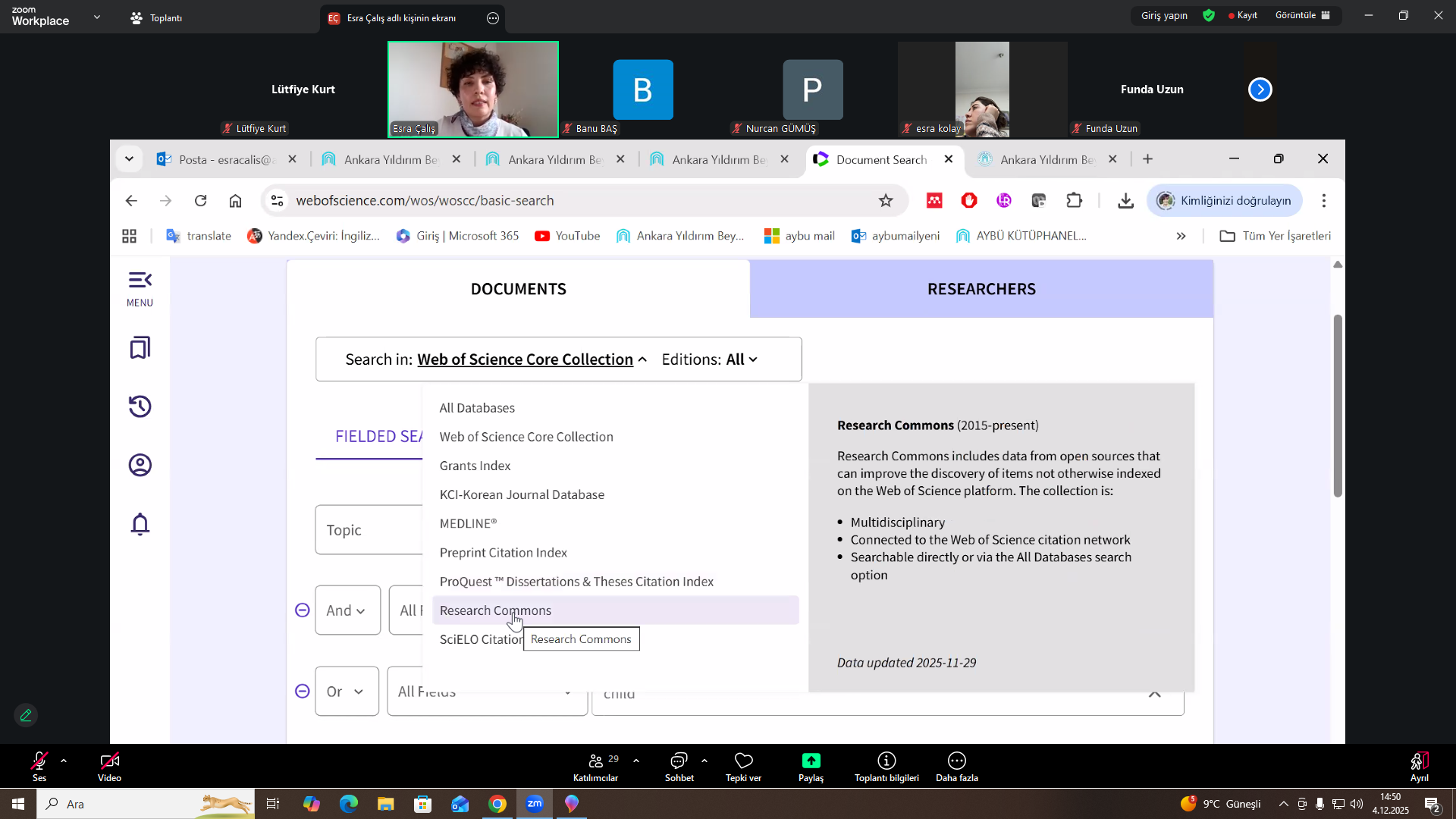Open the marked list bookmark sidebar icon
This screenshot has width=1456, height=819.
tap(140, 348)
